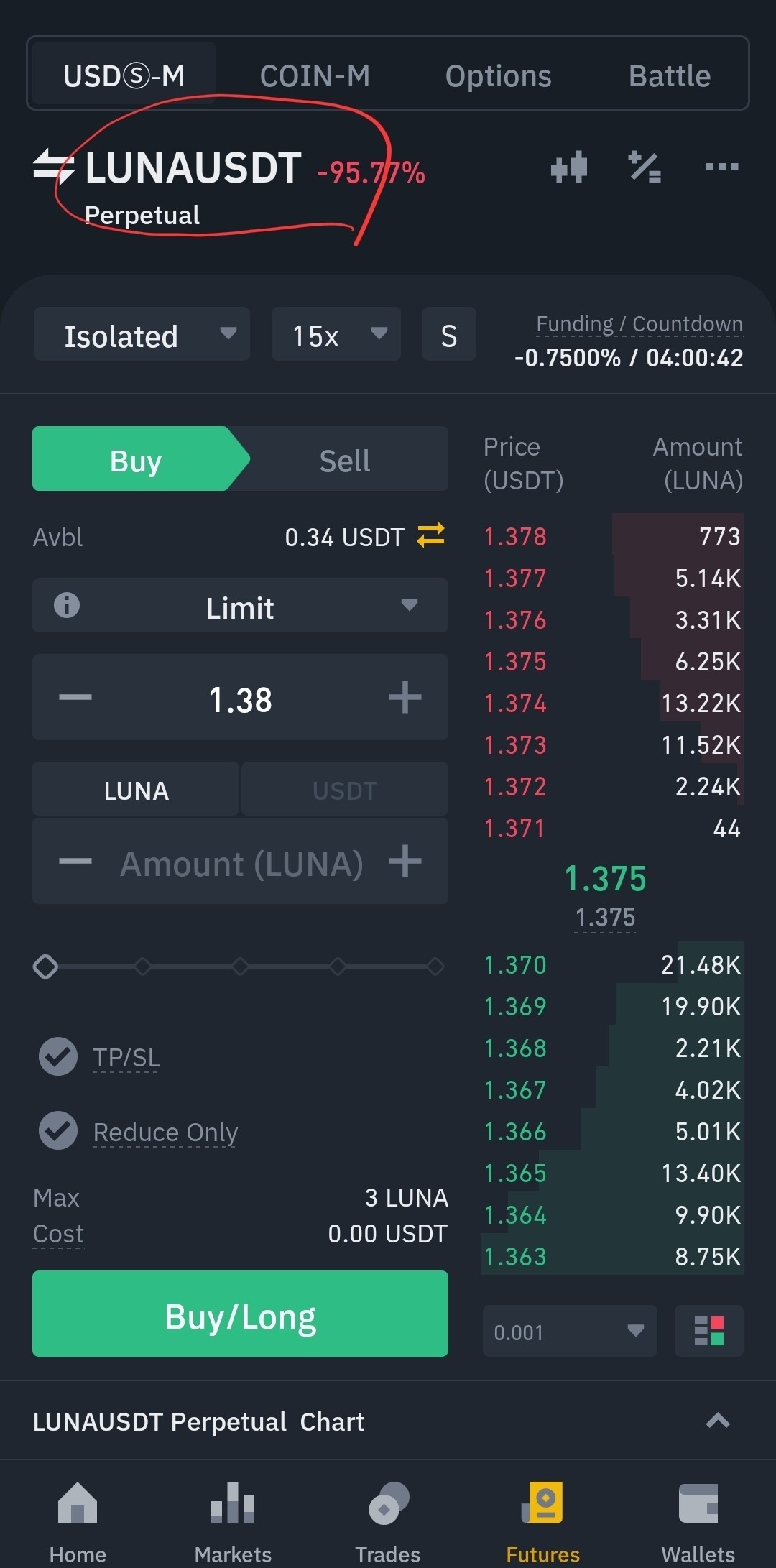Enable the TP/SL checkbox
The width and height of the screenshot is (776, 1568).
click(58, 1056)
